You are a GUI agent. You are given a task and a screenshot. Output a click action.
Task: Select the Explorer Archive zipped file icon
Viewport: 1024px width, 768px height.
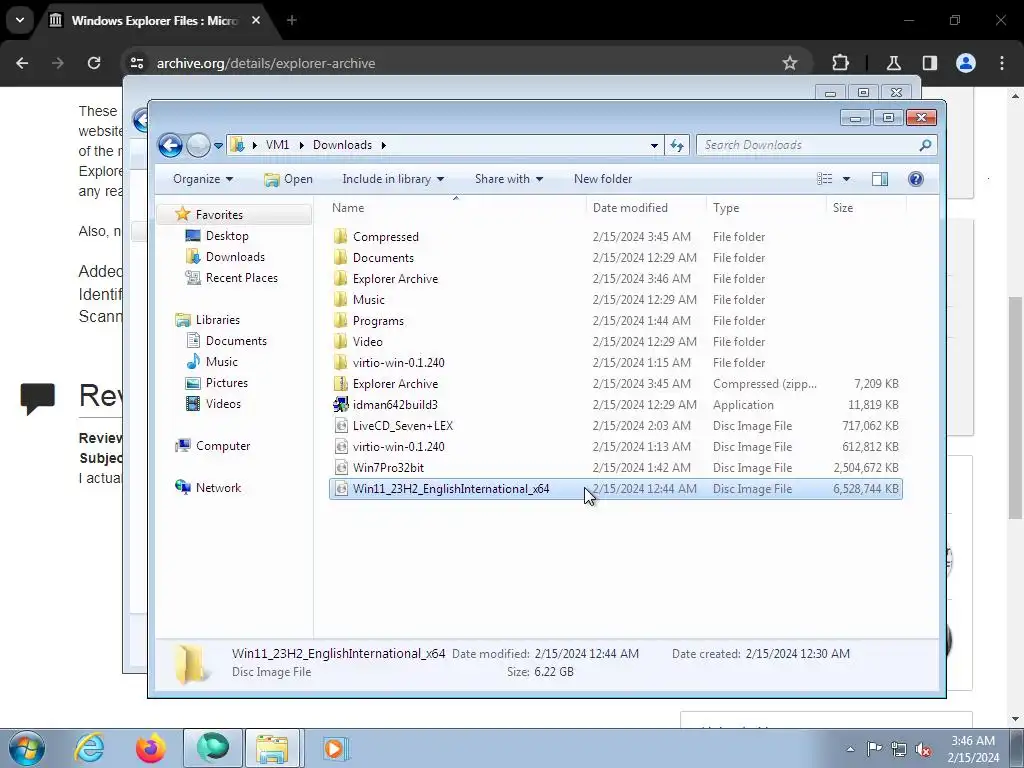click(x=340, y=383)
